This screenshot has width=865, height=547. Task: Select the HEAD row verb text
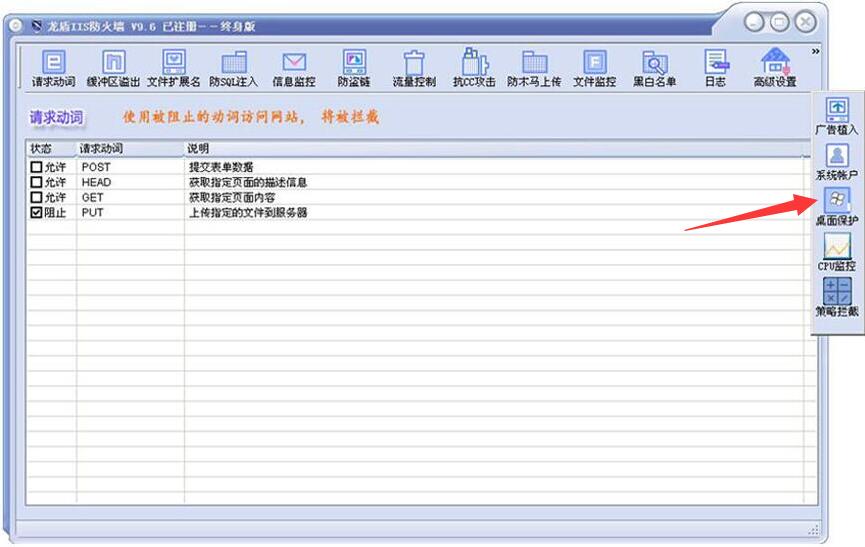96,182
